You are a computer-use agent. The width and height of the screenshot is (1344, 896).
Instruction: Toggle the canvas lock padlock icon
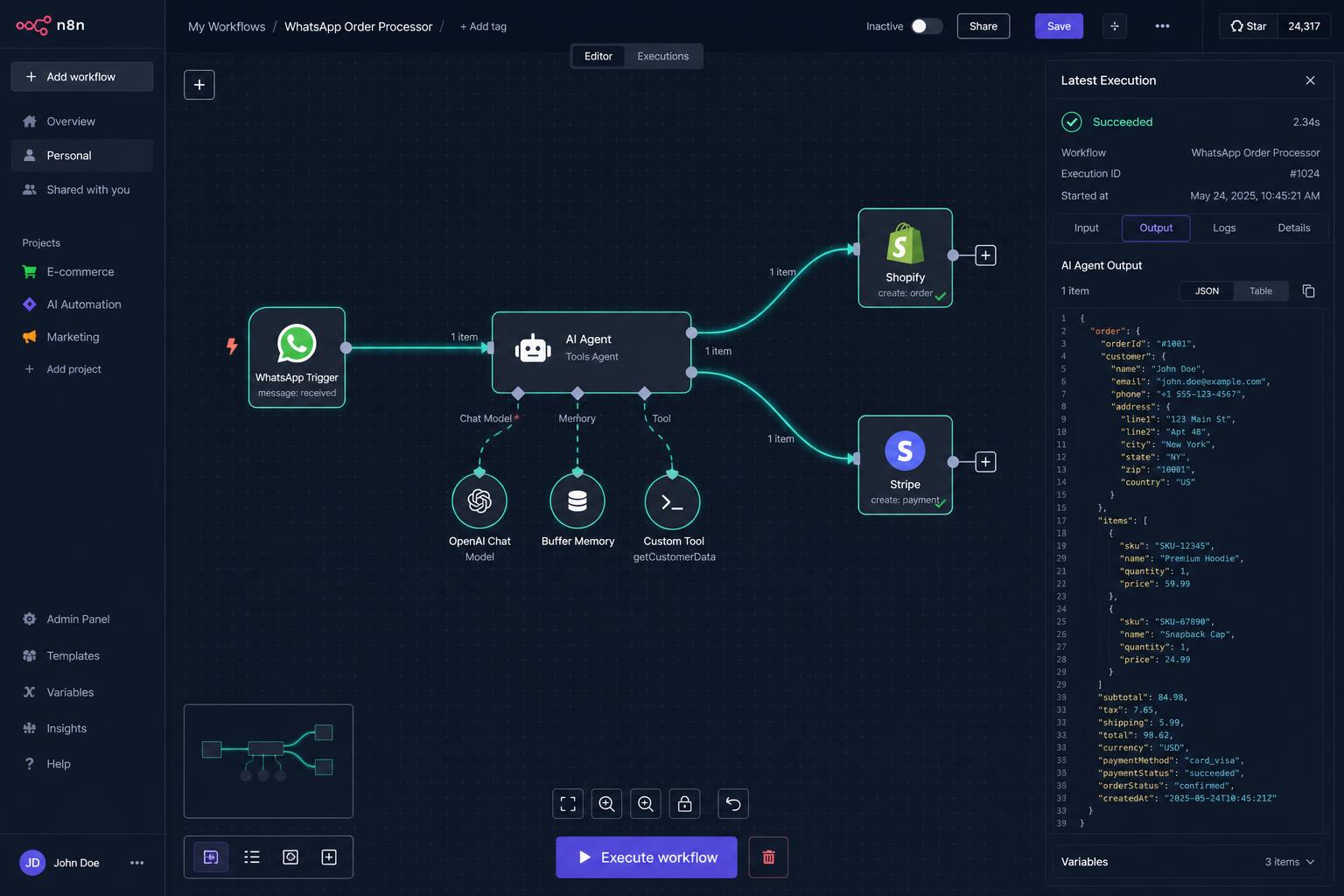pos(685,804)
